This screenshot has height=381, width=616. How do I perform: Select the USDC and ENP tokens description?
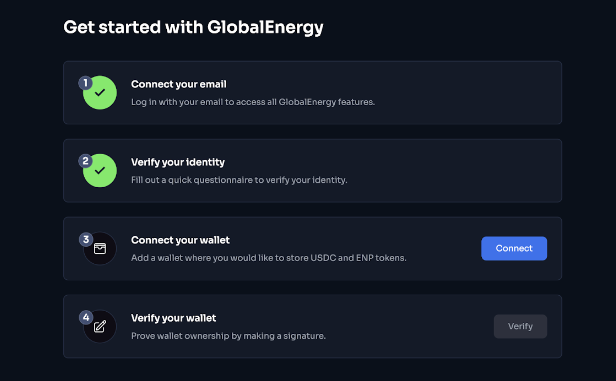point(269,258)
